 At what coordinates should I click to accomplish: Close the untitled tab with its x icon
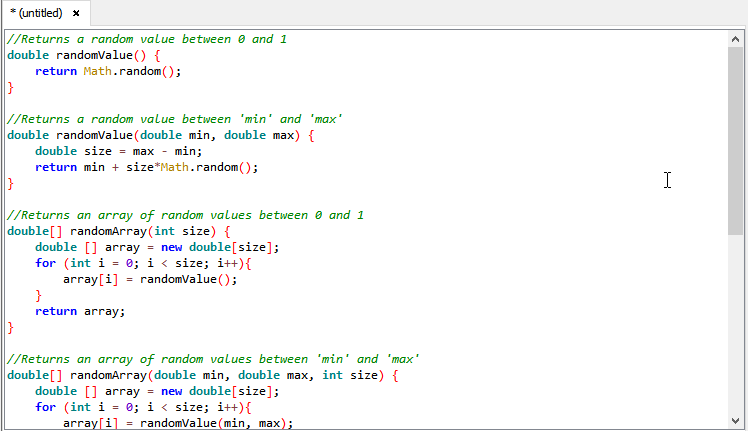tap(76, 13)
